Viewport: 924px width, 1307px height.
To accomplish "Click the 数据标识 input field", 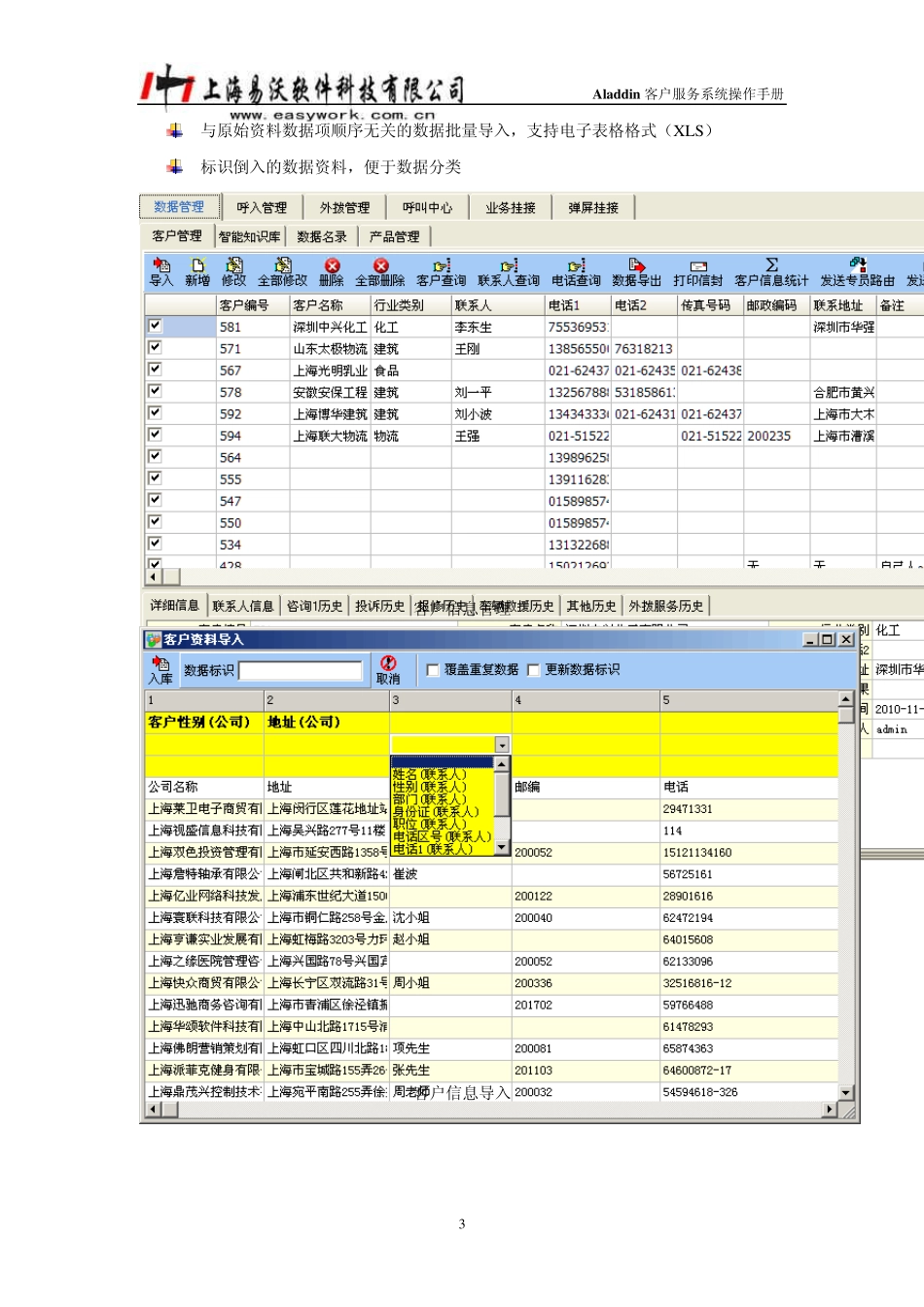I will point(301,671).
